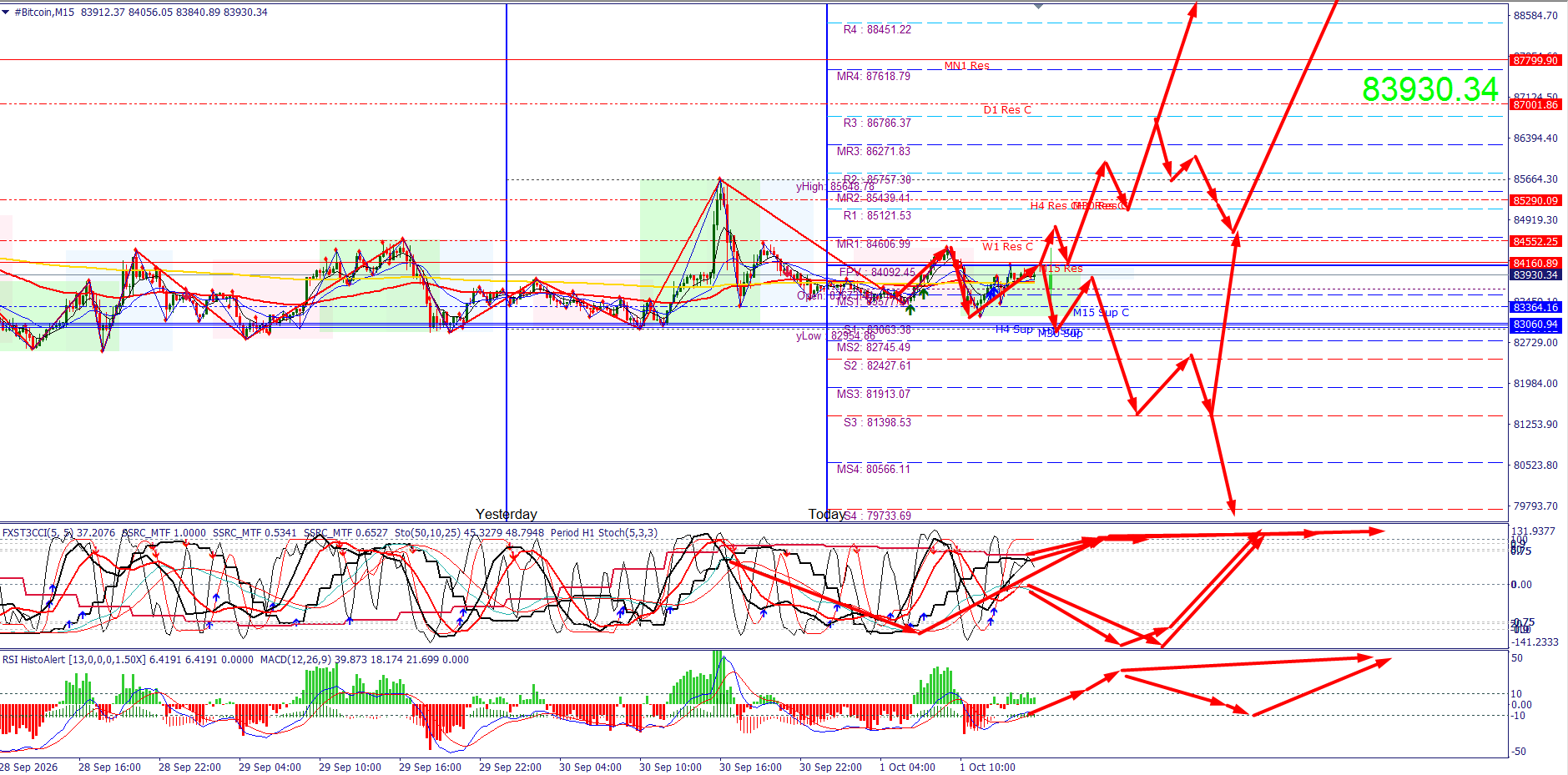The height and width of the screenshot is (775, 1568).
Task: Select the R4 : 88451.22 pivot label
Action: 877,29
